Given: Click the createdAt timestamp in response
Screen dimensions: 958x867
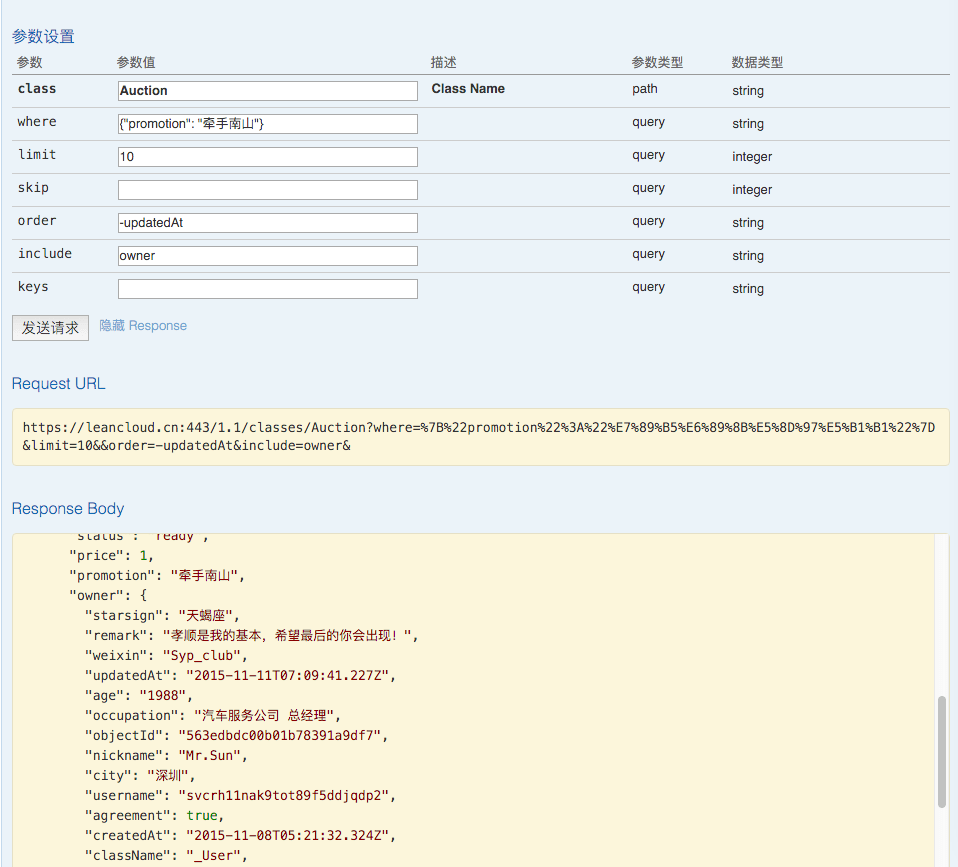Looking at the screenshot, I should (288, 836).
